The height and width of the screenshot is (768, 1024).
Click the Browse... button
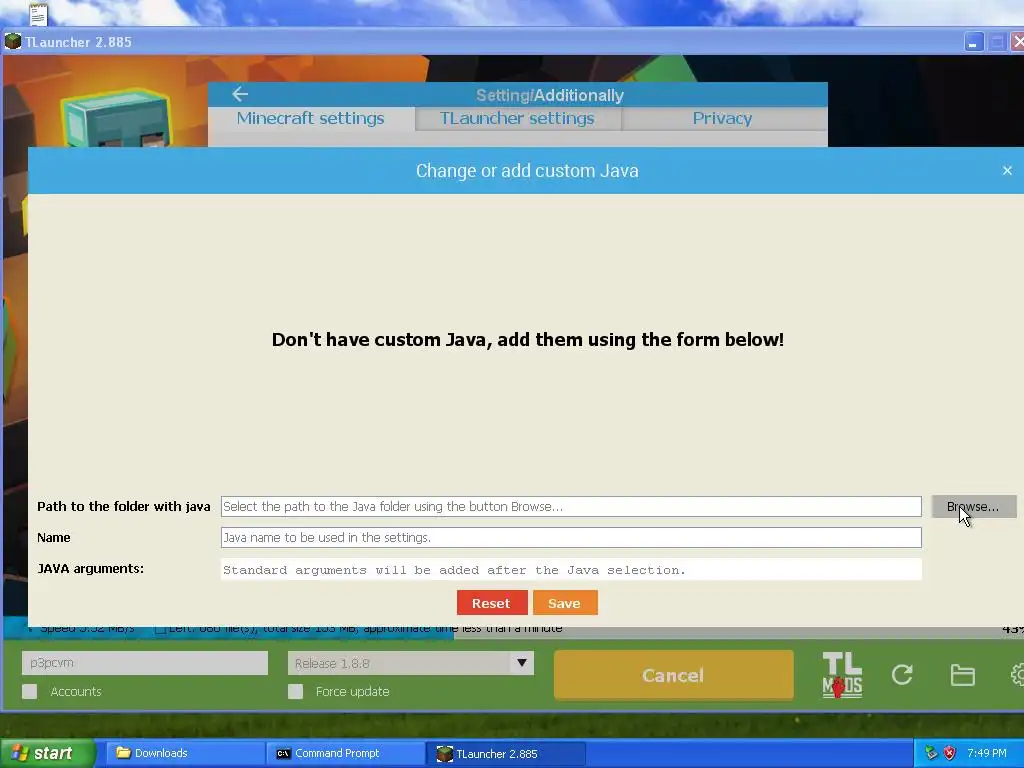click(973, 507)
